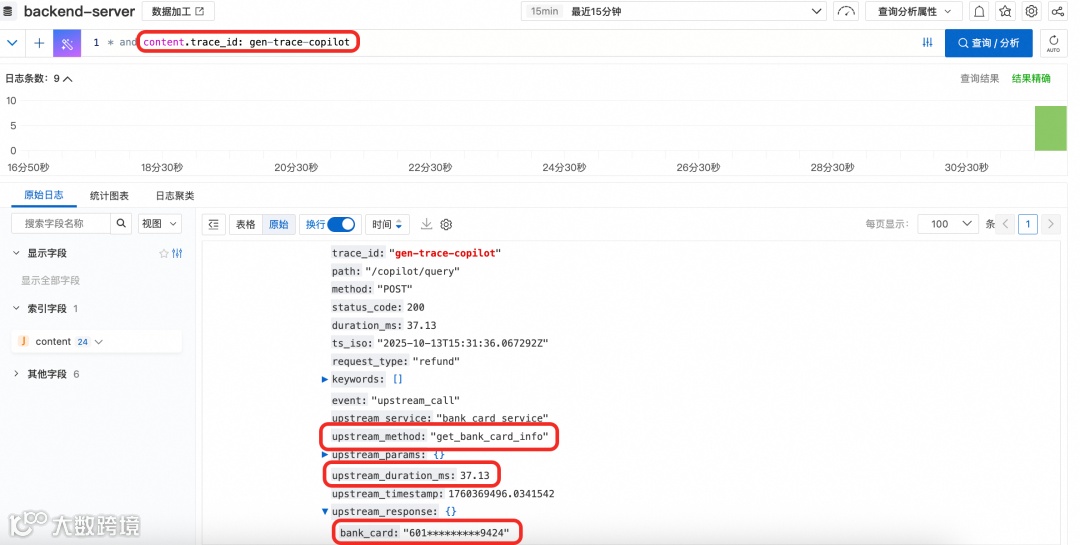The height and width of the screenshot is (545, 1080).
Task: Collapse the query history chevron
Action: (12, 43)
